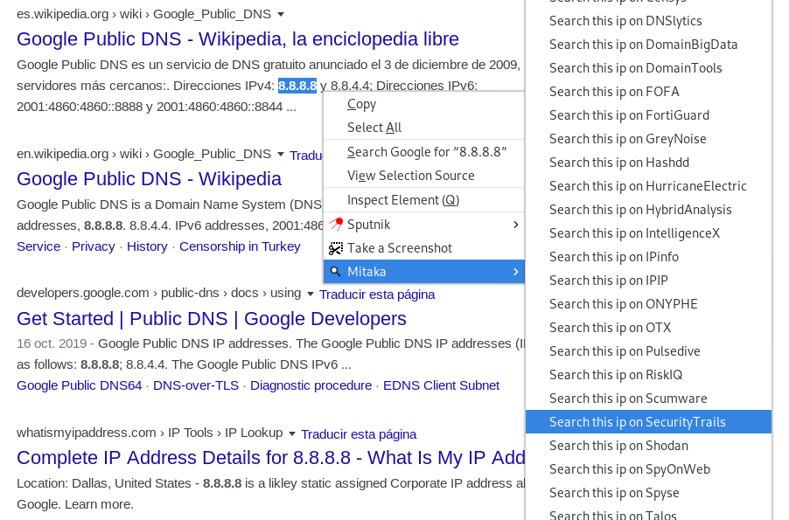Choose Inspect Element (Q)
This screenshot has width=789, height=520.
(x=424, y=200)
